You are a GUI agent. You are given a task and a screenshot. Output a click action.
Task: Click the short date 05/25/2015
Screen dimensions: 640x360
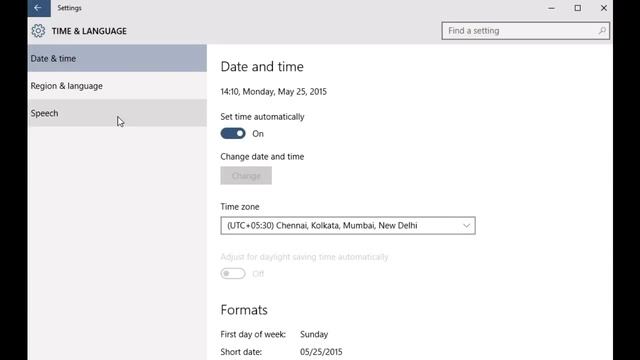click(321, 352)
